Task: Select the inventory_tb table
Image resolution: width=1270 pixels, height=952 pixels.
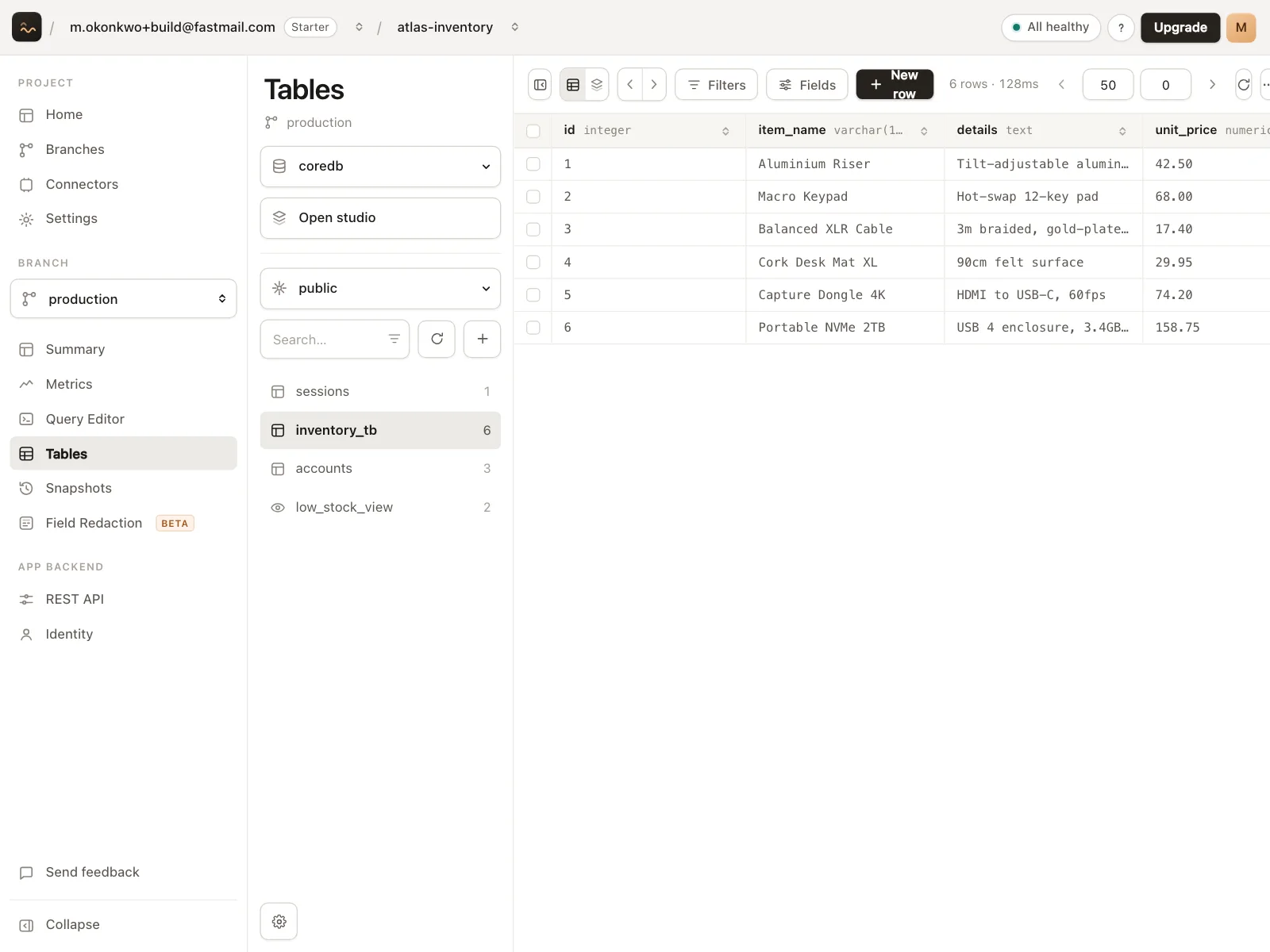Action: pyautogui.click(x=380, y=430)
